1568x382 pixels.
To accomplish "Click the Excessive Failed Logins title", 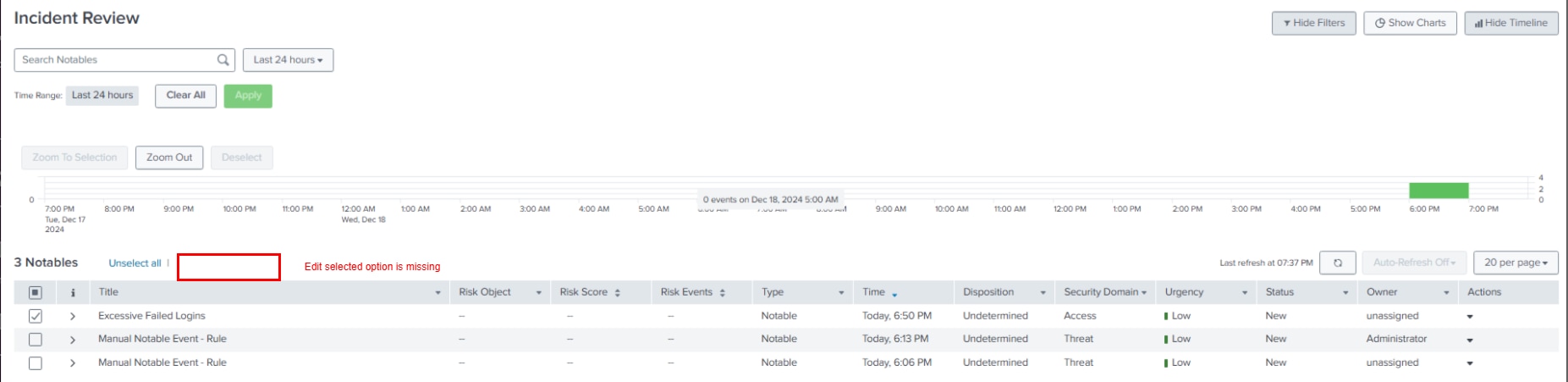I will click(151, 316).
